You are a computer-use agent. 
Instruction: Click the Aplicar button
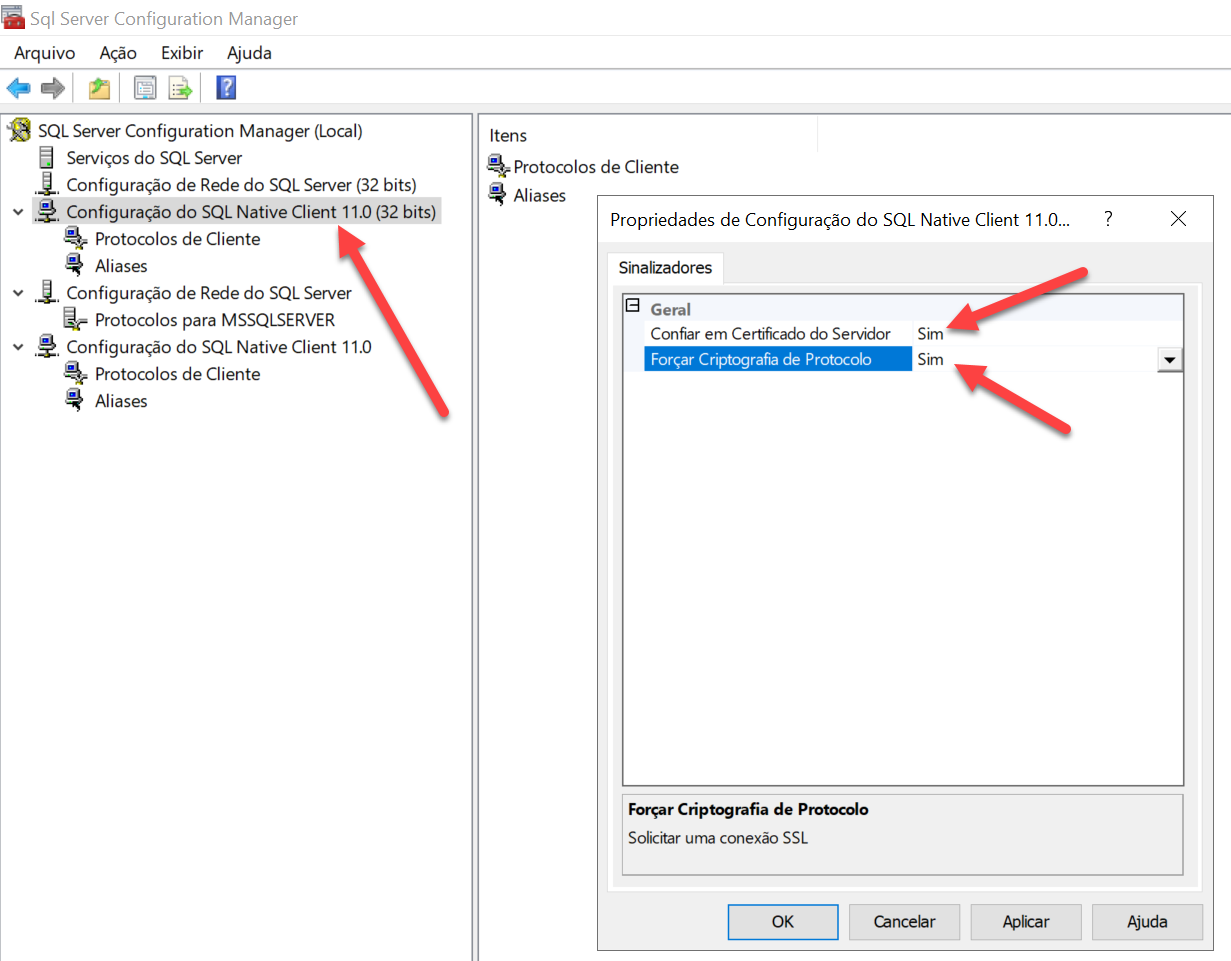click(1026, 922)
